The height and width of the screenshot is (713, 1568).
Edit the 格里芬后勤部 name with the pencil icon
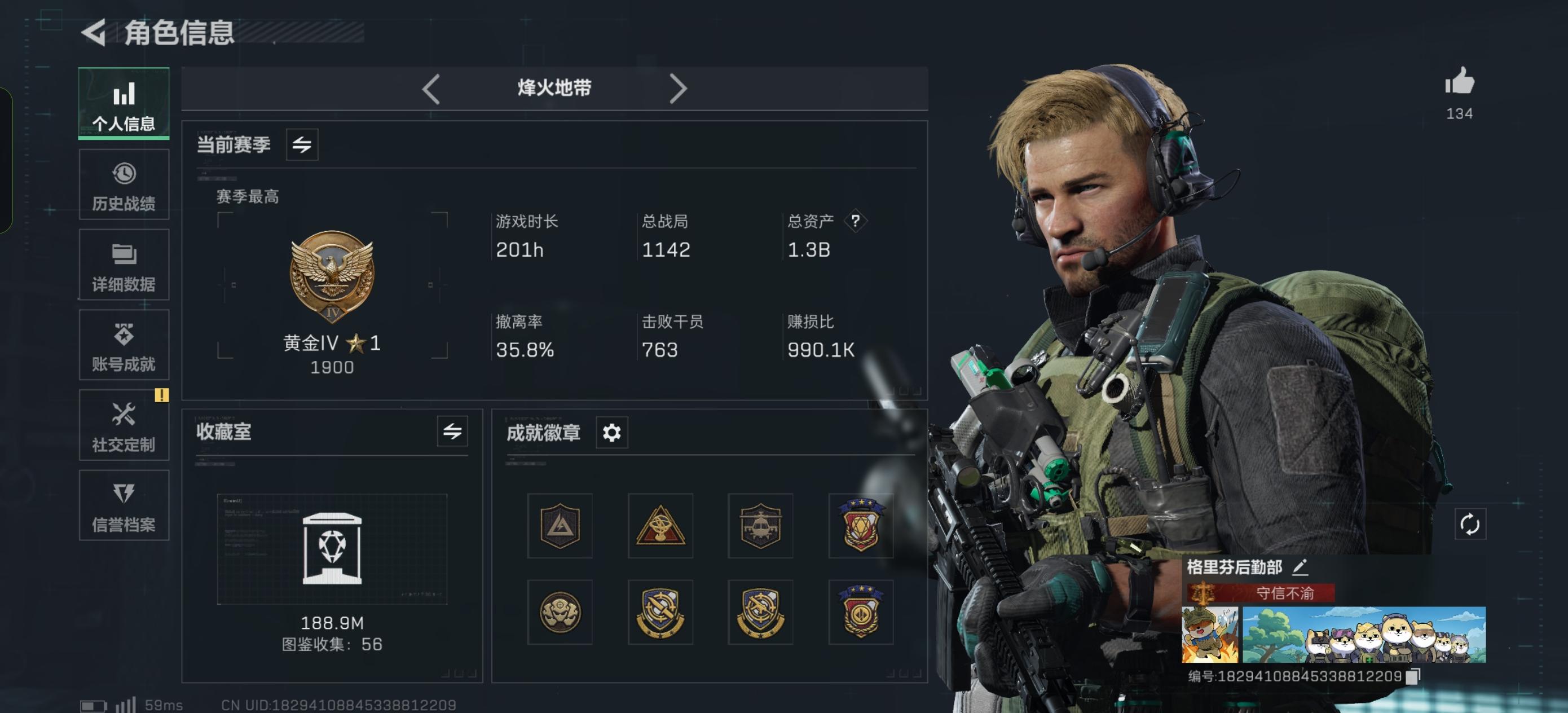[x=1300, y=567]
